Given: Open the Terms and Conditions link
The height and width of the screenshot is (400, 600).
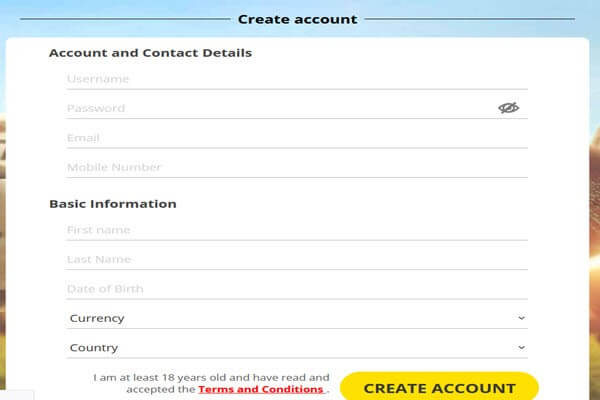Looking at the screenshot, I should point(260,389).
